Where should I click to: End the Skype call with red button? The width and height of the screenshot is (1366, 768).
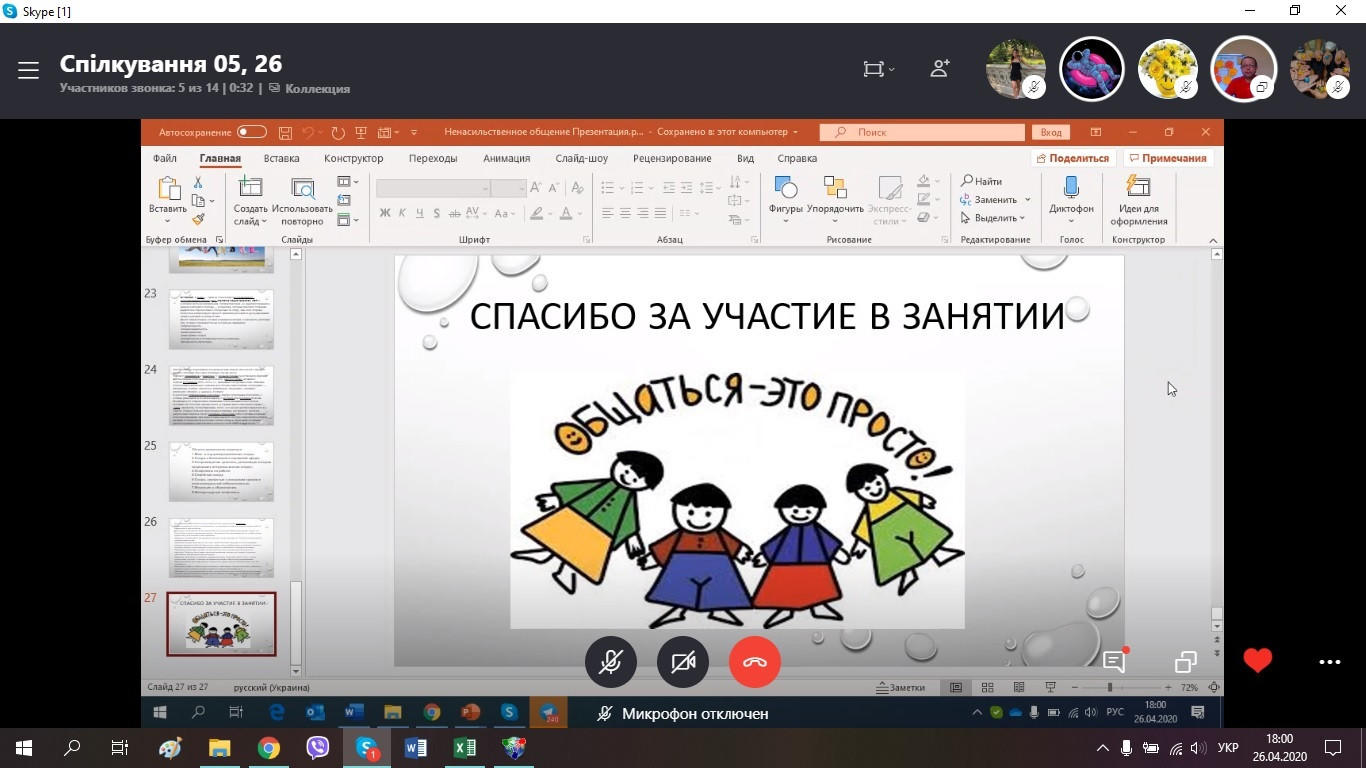(755, 662)
